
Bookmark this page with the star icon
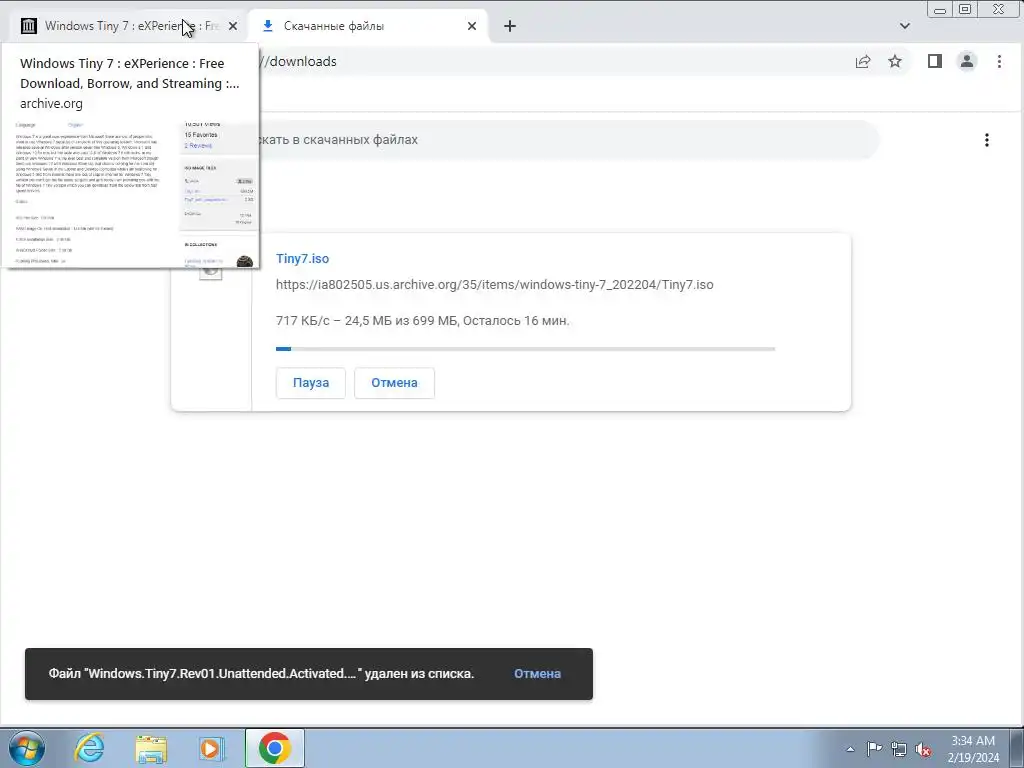[x=895, y=61]
